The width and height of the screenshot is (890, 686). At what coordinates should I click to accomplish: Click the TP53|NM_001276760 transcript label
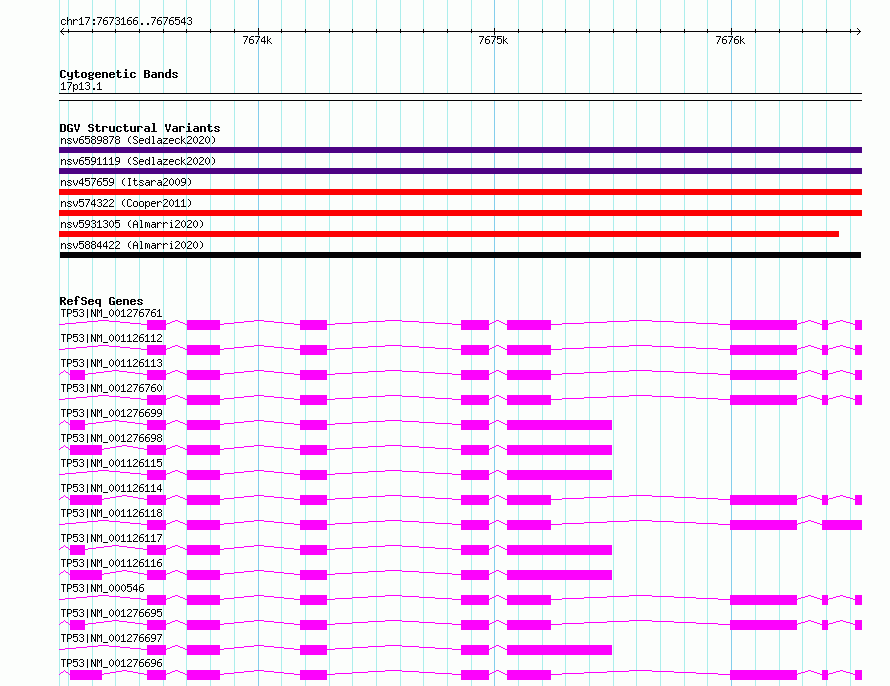point(111,388)
